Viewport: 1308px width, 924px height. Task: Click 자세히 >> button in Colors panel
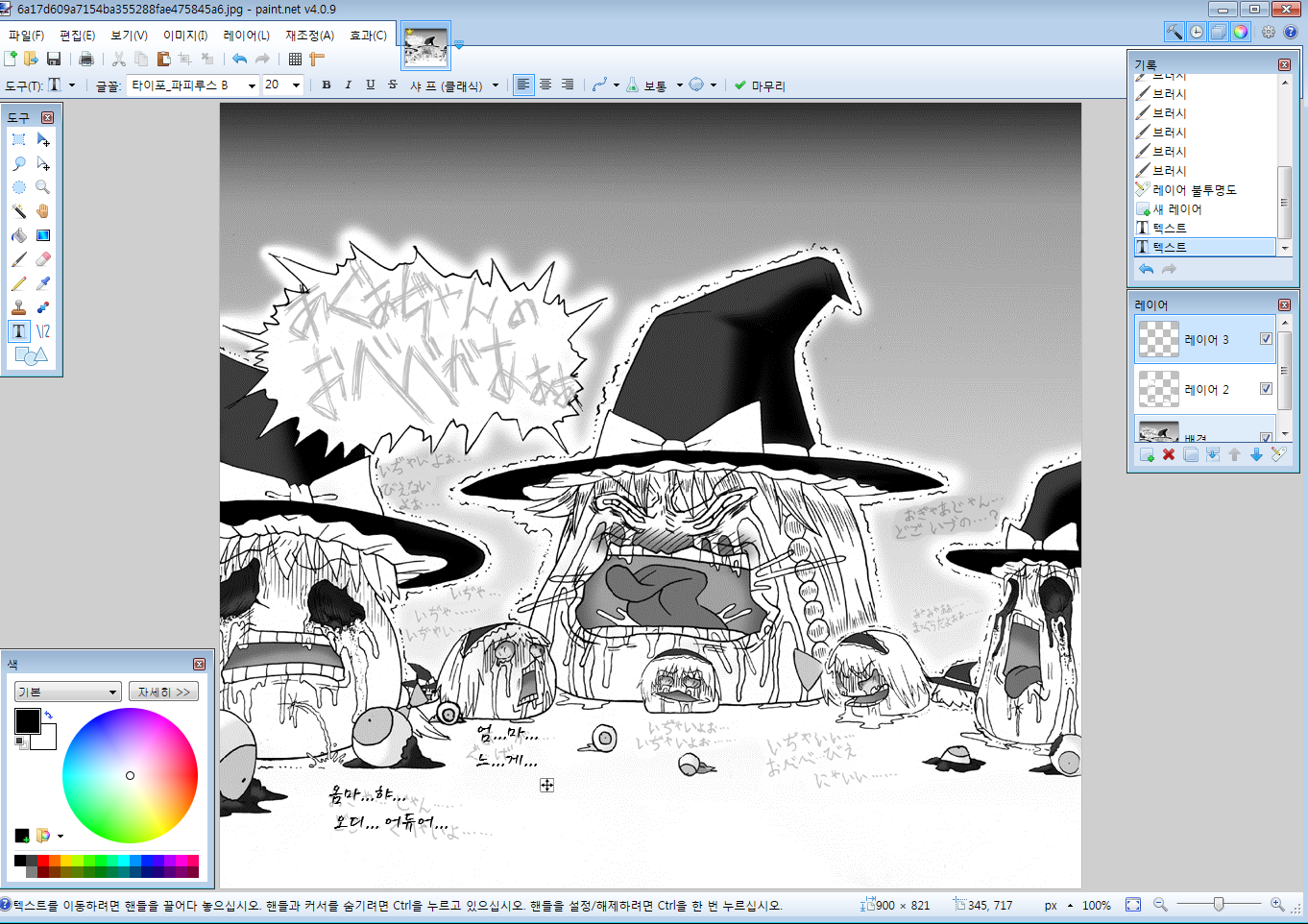click(x=164, y=692)
